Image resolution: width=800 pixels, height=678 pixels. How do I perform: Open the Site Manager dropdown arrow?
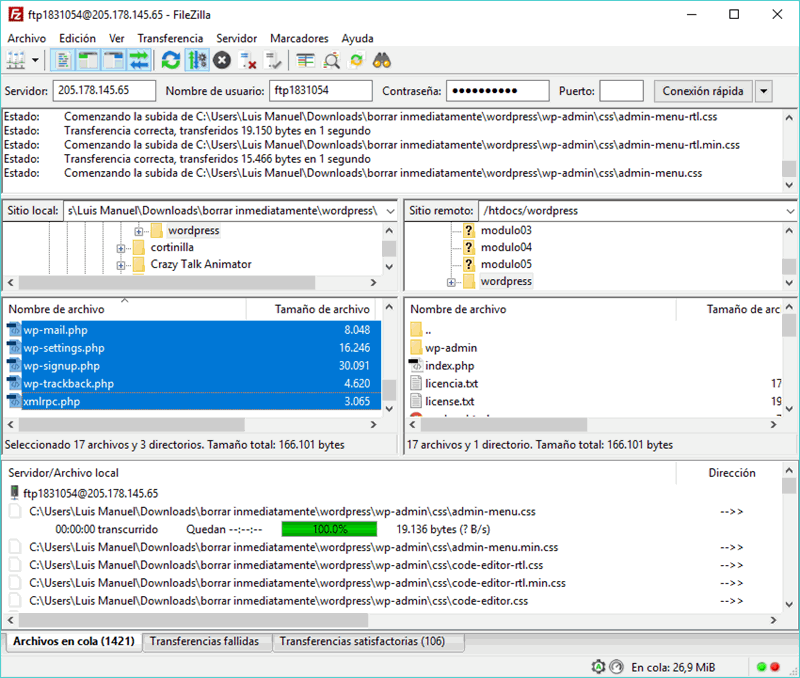click(36, 61)
